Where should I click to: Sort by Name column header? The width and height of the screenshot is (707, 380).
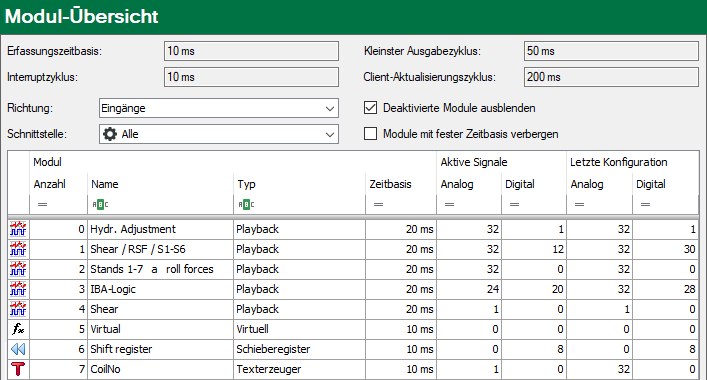tap(105, 184)
